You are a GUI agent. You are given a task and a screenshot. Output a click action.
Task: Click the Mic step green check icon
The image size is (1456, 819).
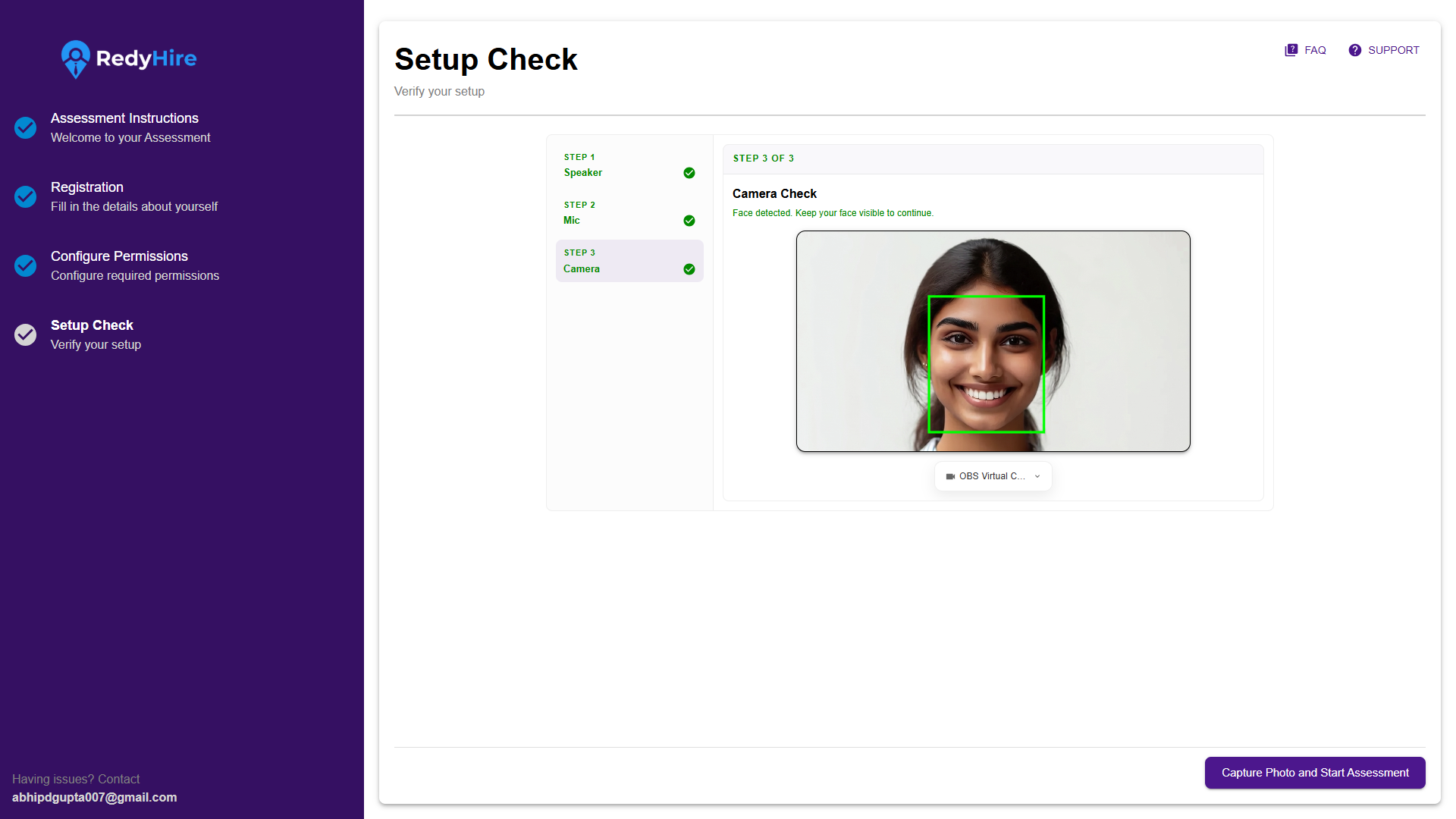689,221
